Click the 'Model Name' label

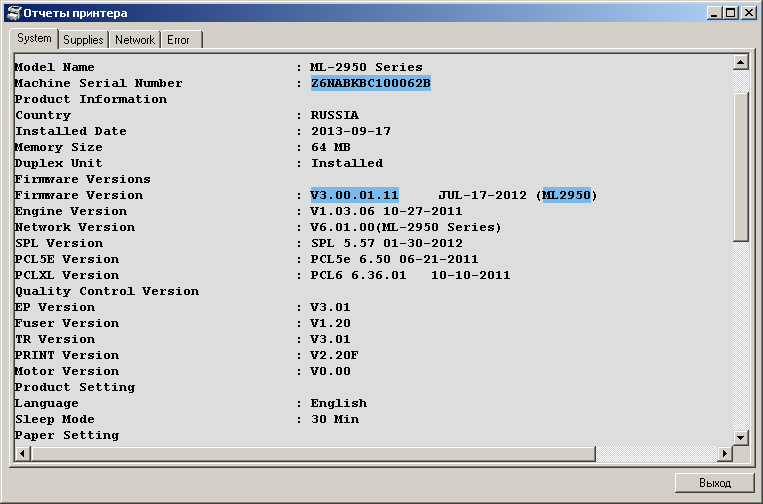coord(54,67)
